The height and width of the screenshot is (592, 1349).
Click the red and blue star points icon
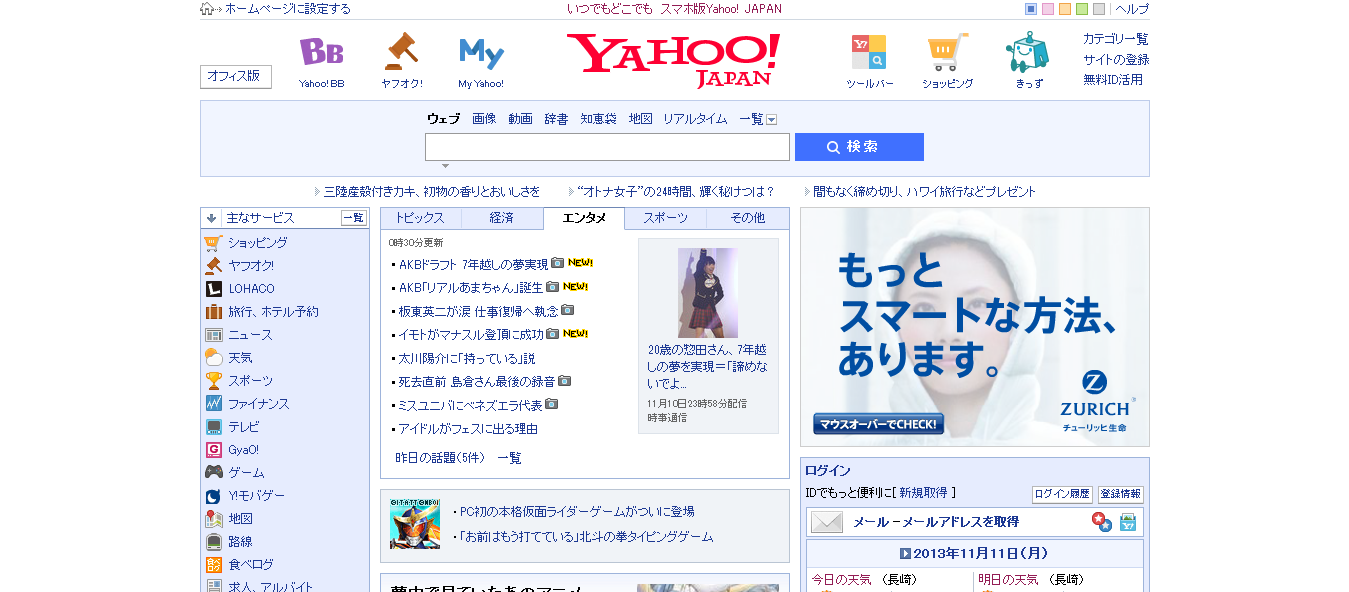pyautogui.click(x=1101, y=522)
